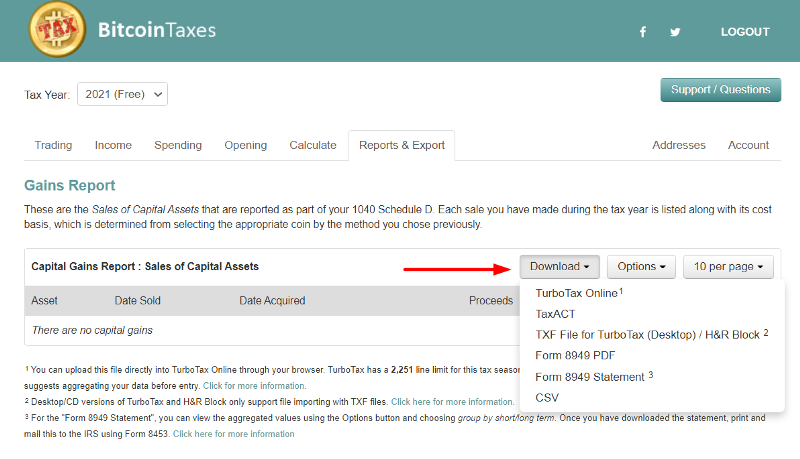
Task: Click 'Capital Gains Report : Sales of Capital Assets' title
Action: [145, 267]
